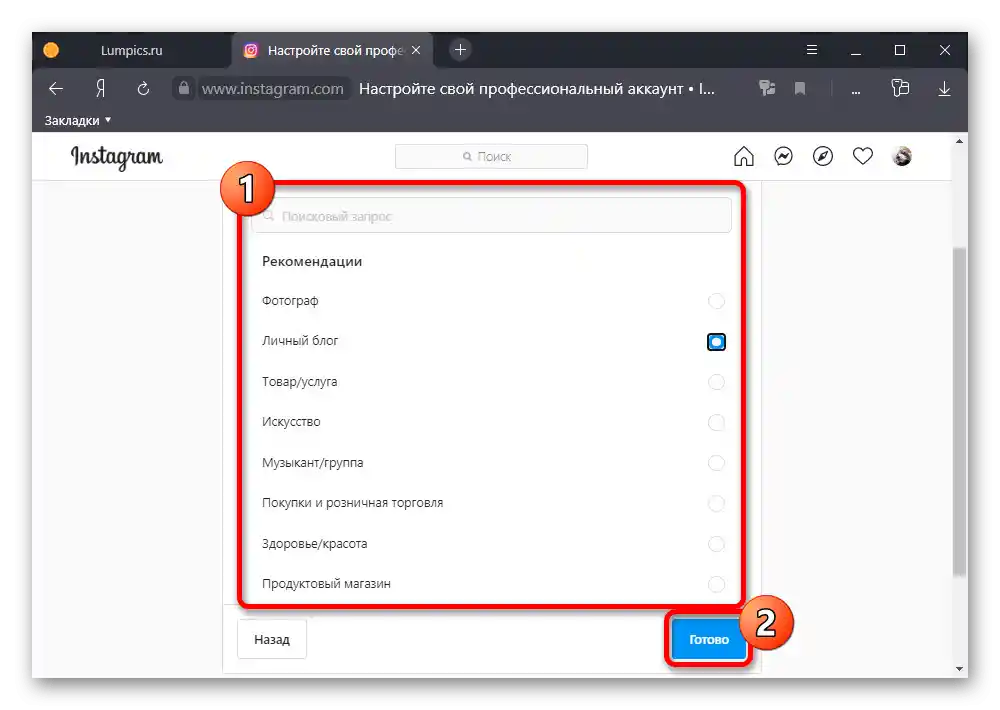Image resolution: width=1000 pixels, height=710 pixels.
Task: Go back using browser back arrow
Action: [x=56, y=89]
